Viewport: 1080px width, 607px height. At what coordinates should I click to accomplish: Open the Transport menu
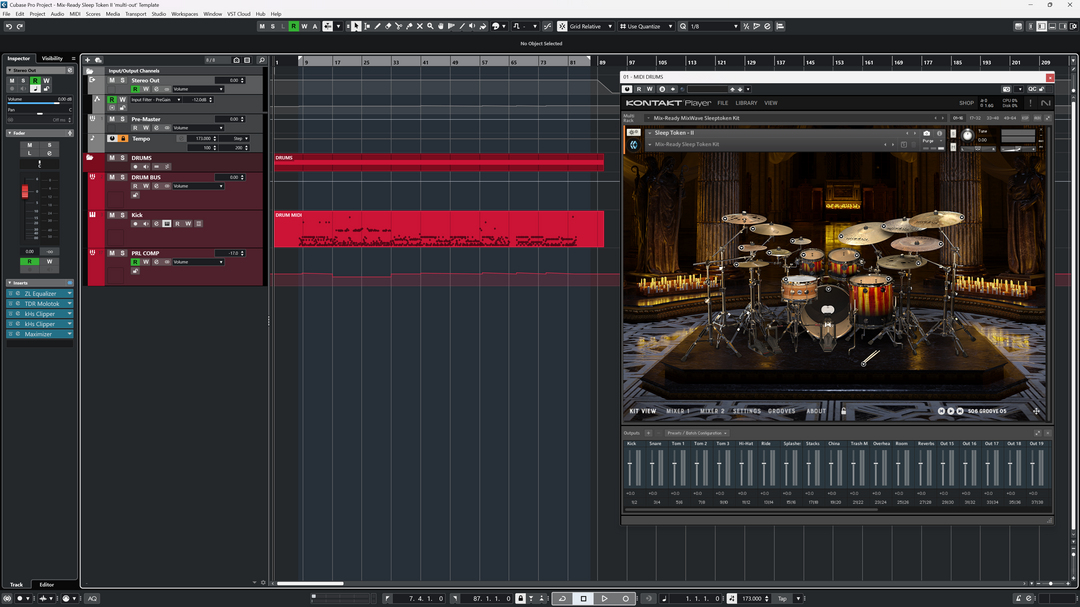tap(136, 14)
